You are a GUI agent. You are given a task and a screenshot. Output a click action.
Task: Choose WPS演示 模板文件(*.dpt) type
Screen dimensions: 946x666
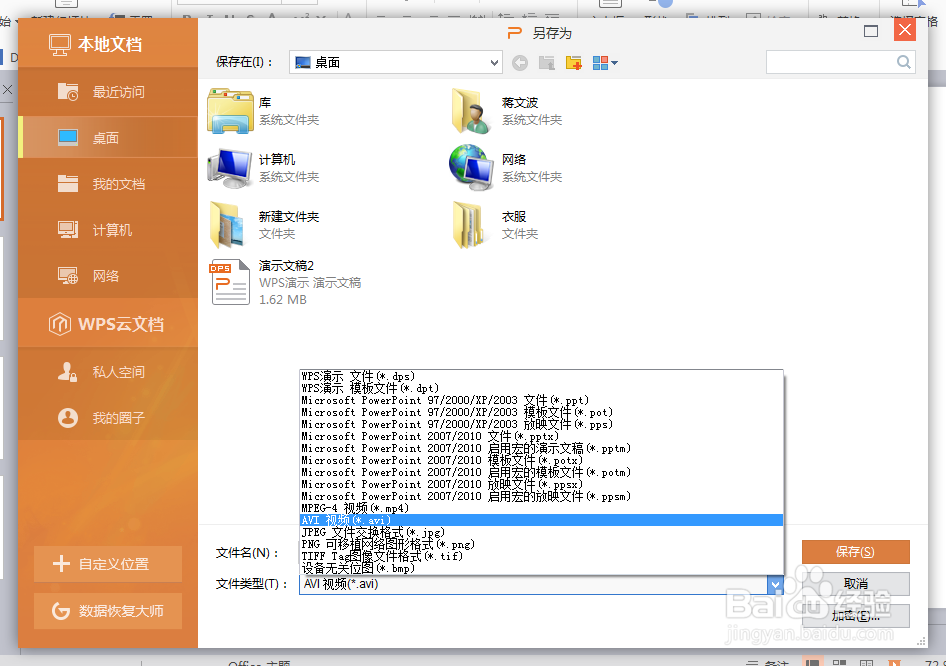pyautogui.click(x=541, y=388)
